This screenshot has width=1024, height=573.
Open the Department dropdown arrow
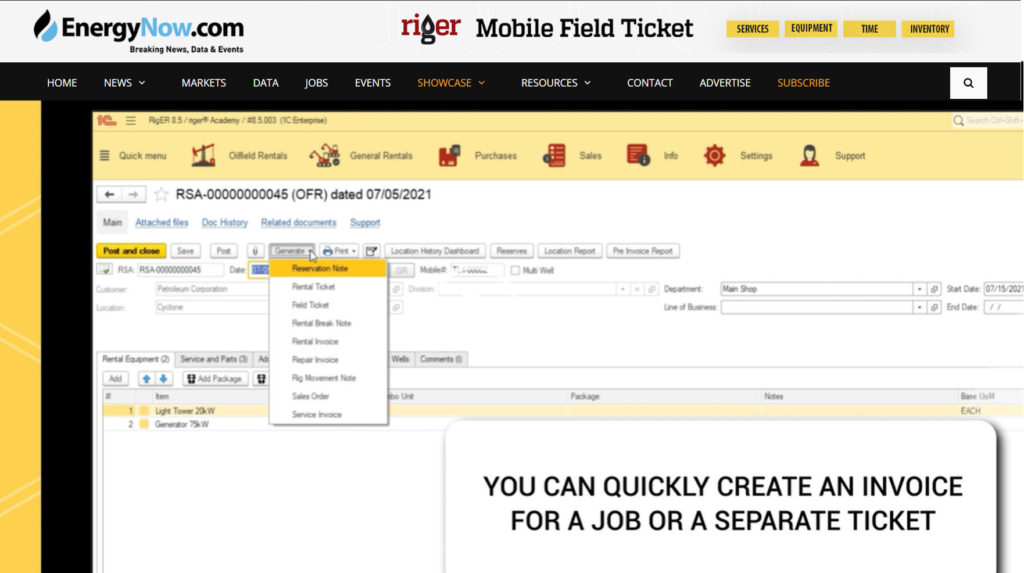point(919,289)
